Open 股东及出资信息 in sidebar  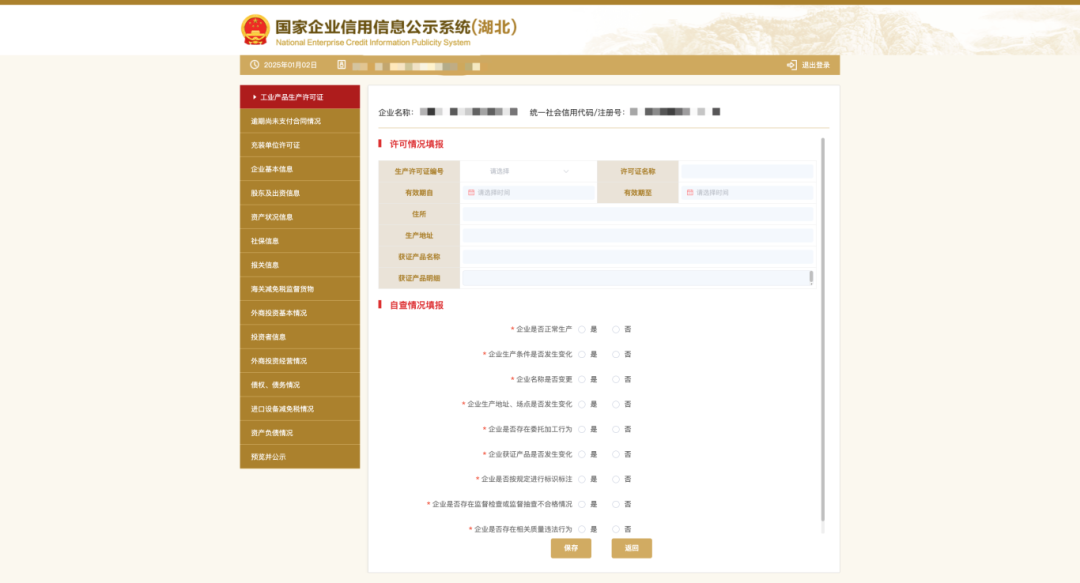(300, 194)
